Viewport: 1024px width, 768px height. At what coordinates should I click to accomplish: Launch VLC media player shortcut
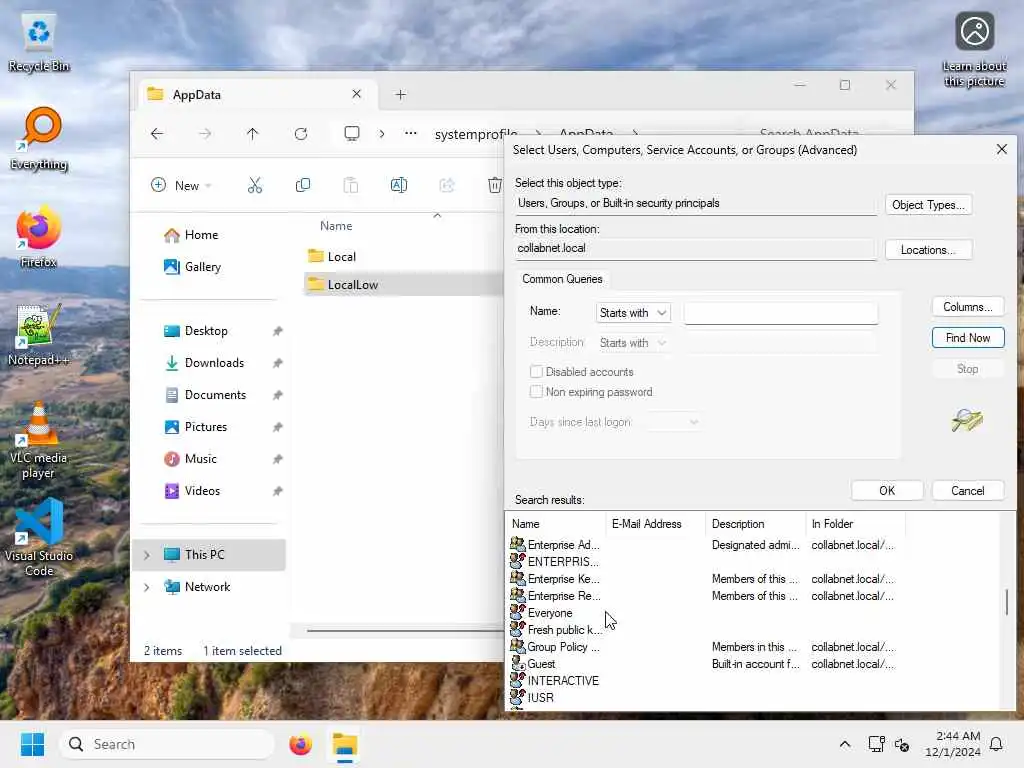[39, 440]
